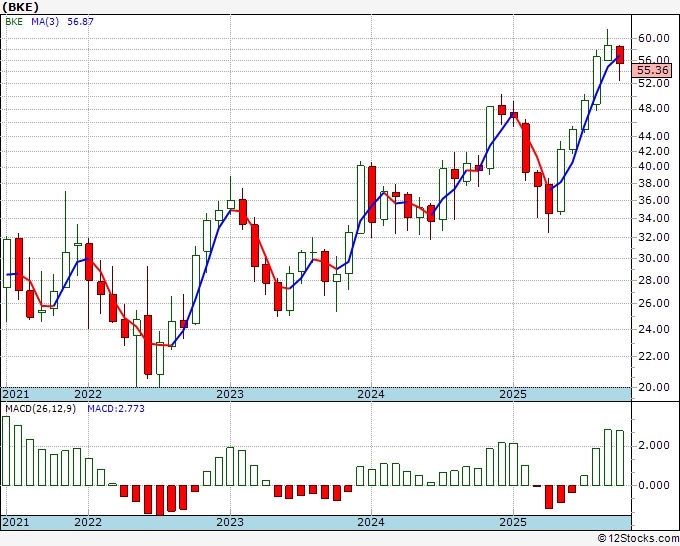Click the 26.00 price axis label
The height and width of the screenshot is (546, 680).
(x=654, y=303)
